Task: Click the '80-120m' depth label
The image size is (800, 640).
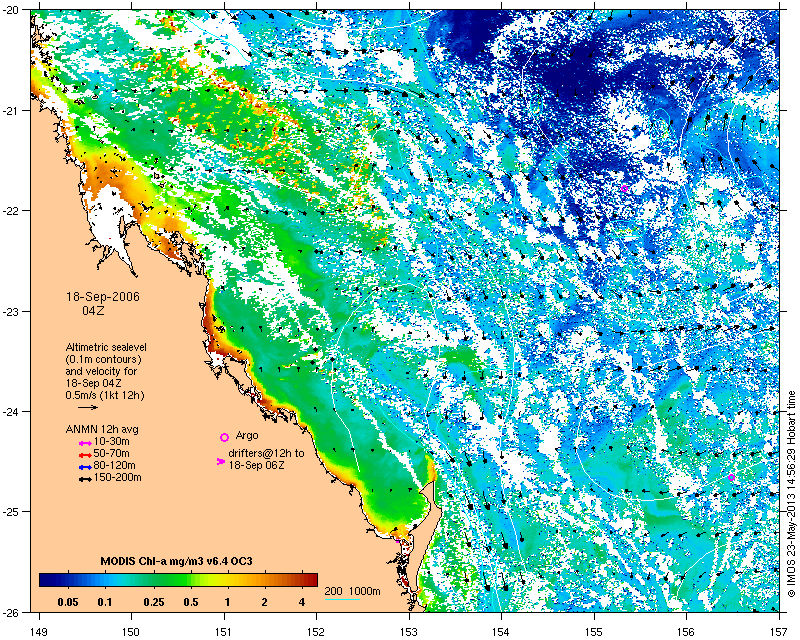Action: (x=114, y=465)
